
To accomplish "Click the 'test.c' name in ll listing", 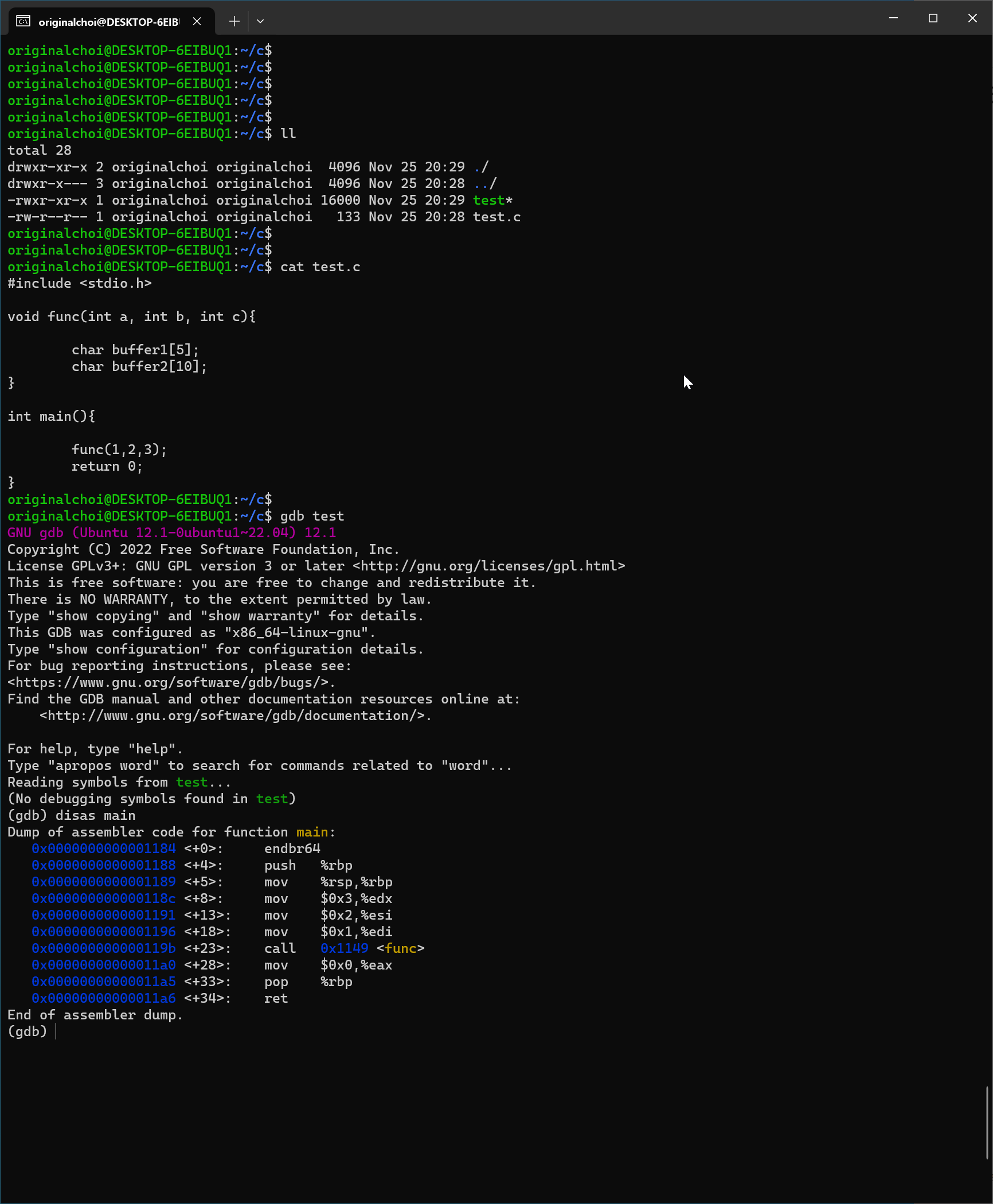I will [496, 217].
